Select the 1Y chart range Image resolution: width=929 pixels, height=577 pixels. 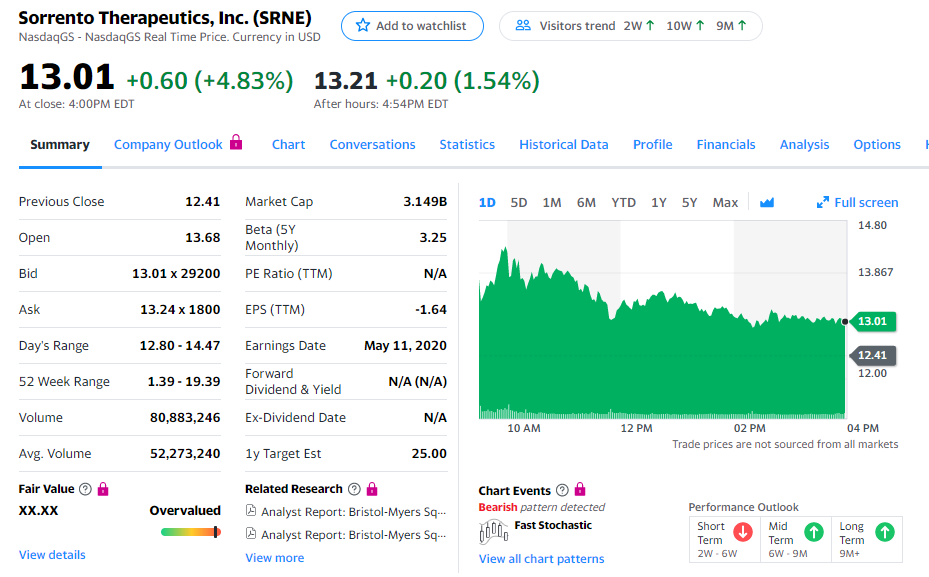click(x=659, y=203)
